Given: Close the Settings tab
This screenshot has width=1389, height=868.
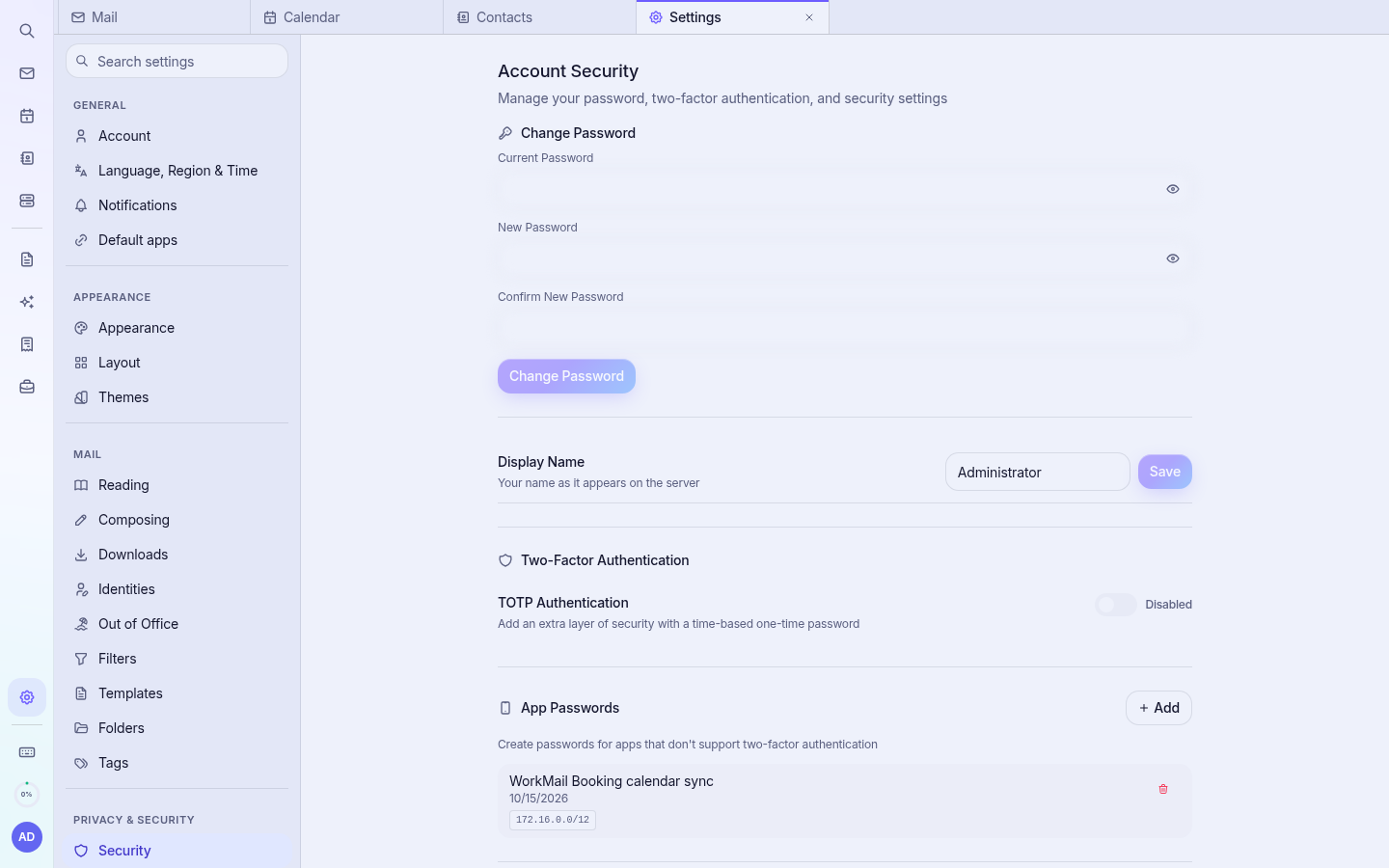Looking at the screenshot, I should 809,17.
